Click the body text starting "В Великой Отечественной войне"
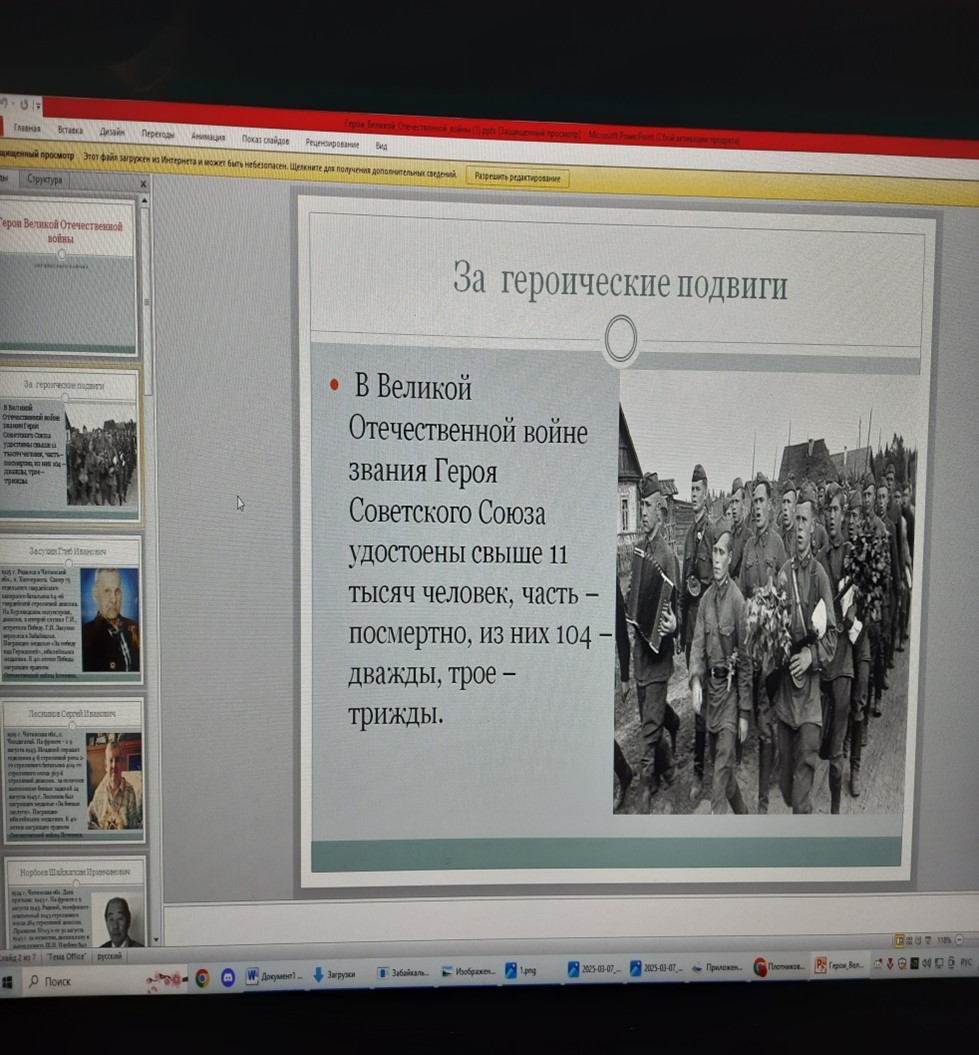 point(479,551)
